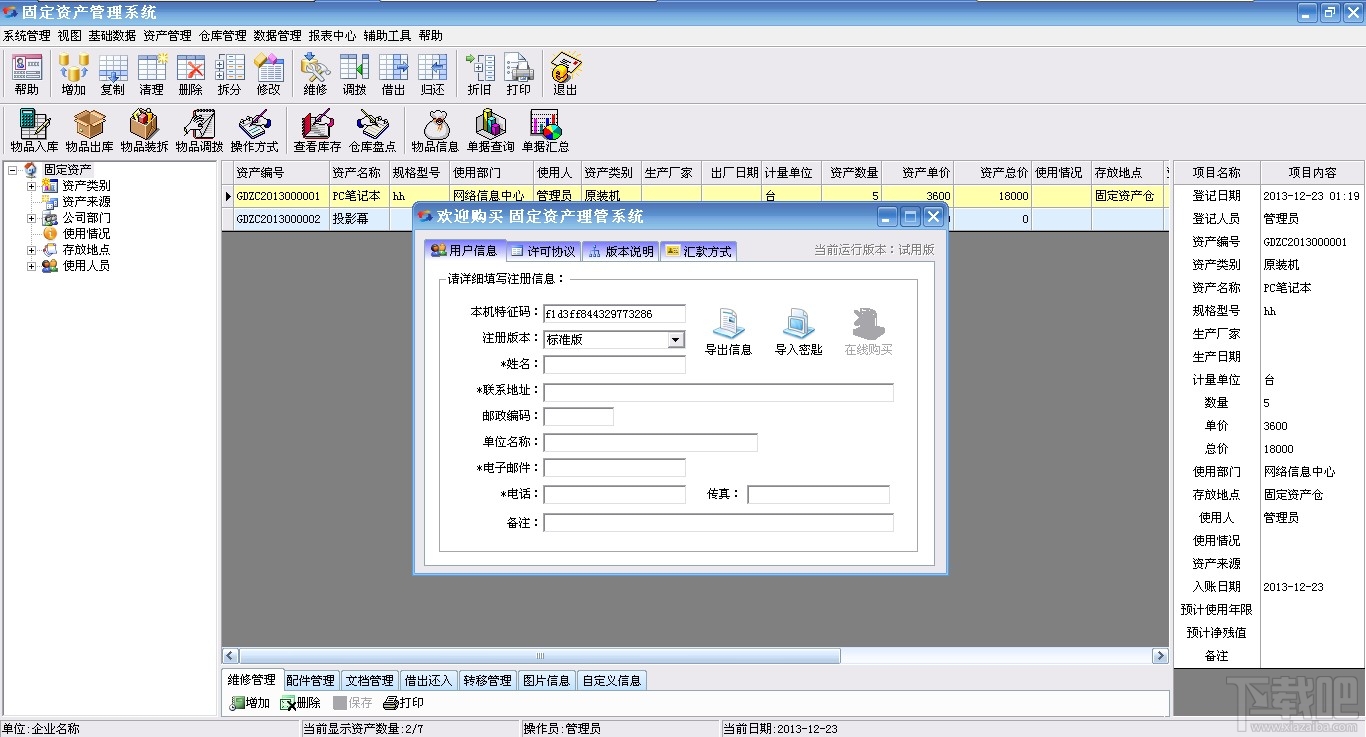Switch to the 版本说明 tab
This screenshot has width=1366, height=737.
click(621, 251)
